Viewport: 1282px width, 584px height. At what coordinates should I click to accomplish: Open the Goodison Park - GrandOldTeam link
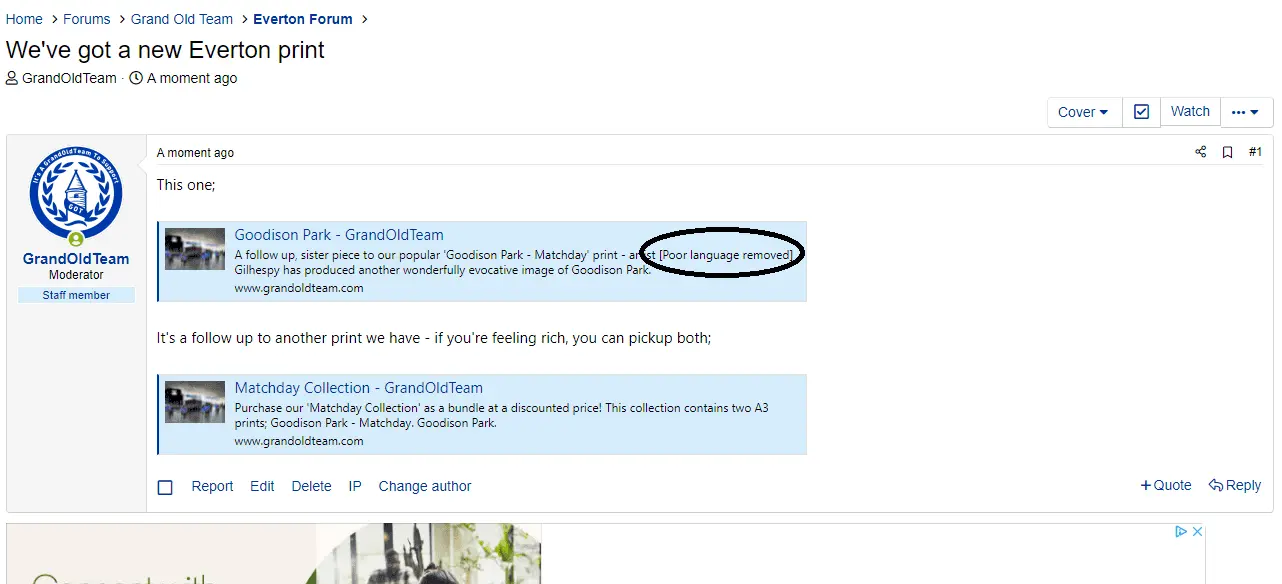click(339, 235)
